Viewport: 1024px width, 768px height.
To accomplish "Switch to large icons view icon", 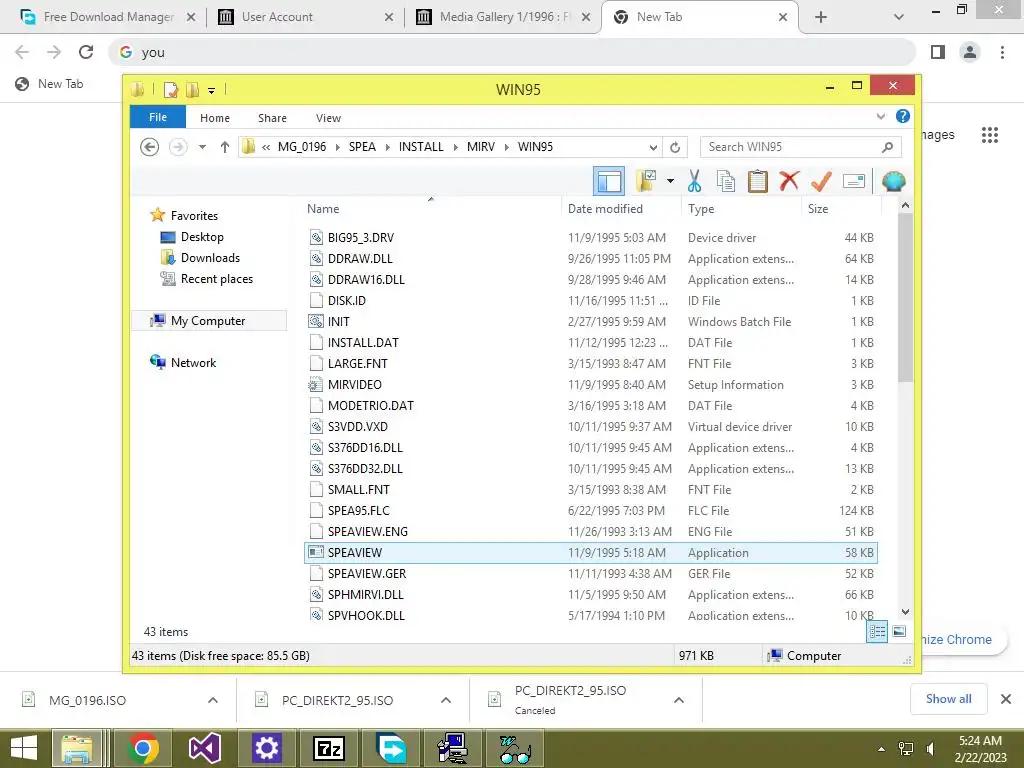I will pos(899,631).
